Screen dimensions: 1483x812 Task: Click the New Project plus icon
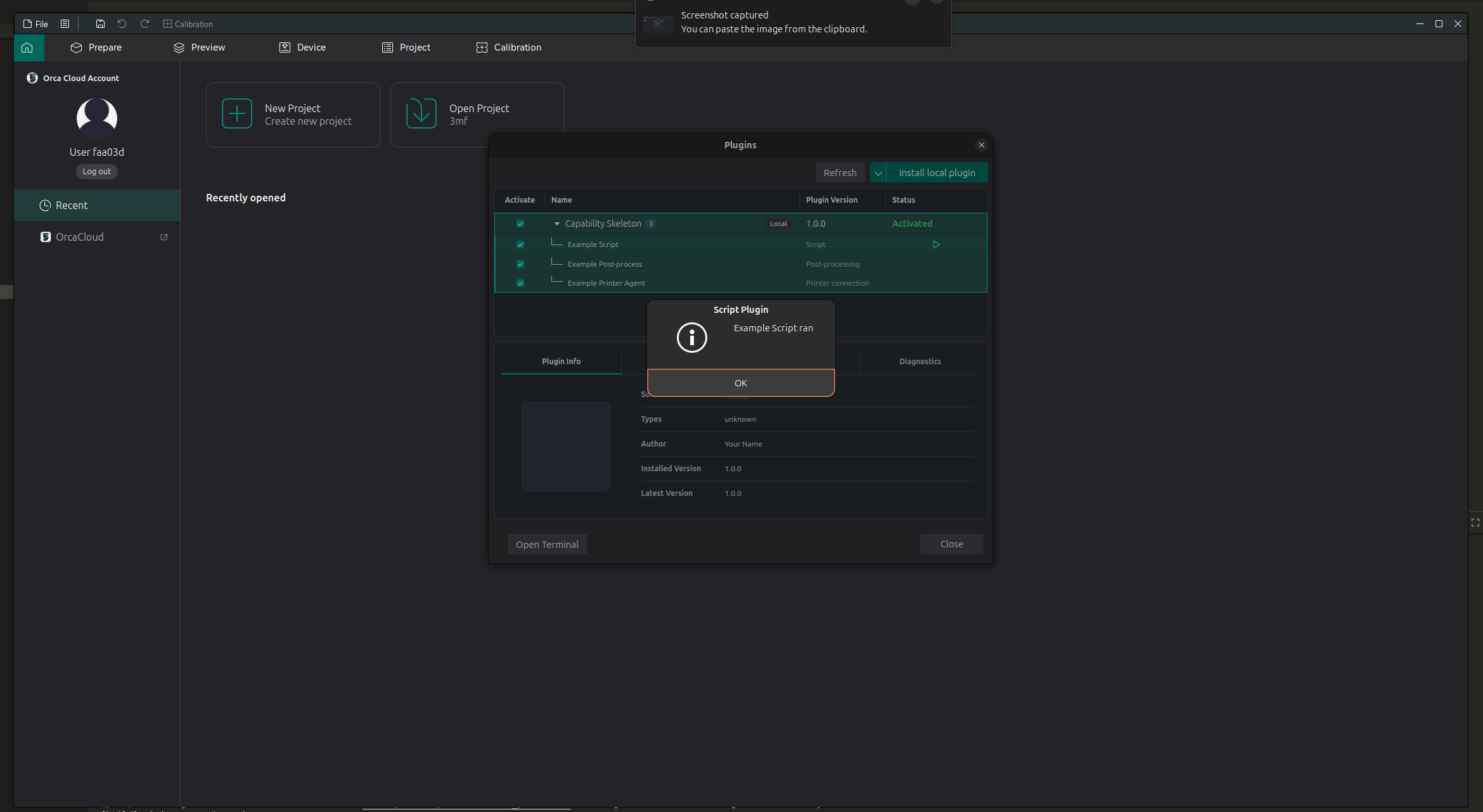[x=237, y=114]
